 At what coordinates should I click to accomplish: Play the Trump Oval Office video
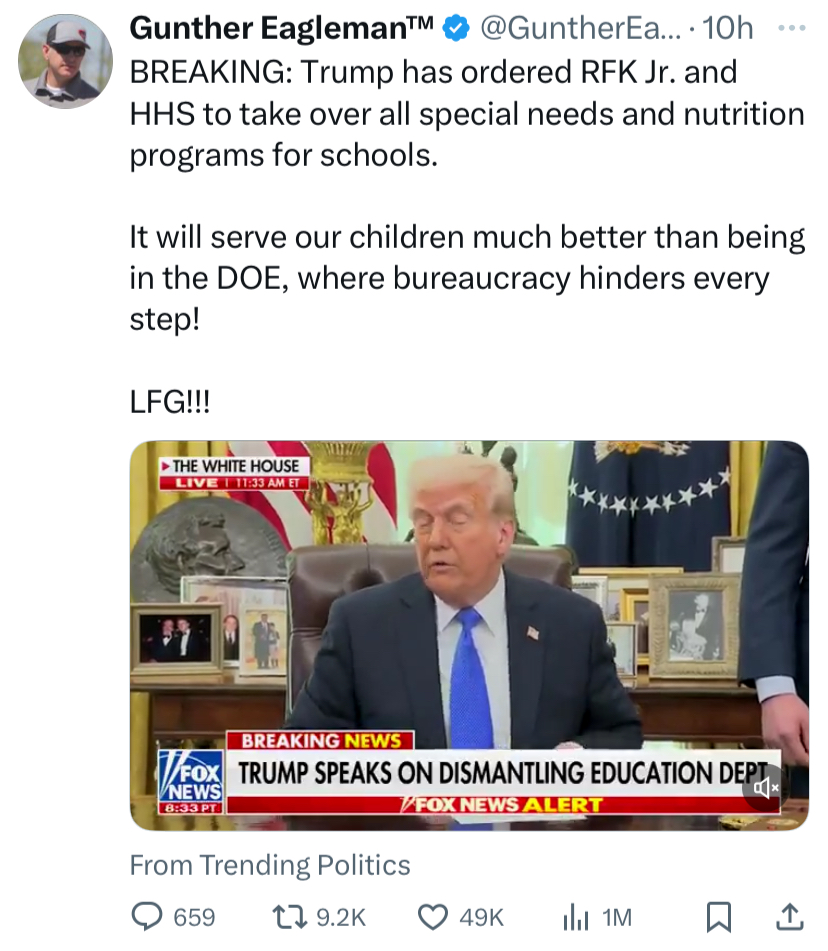[x=469, y=635]
